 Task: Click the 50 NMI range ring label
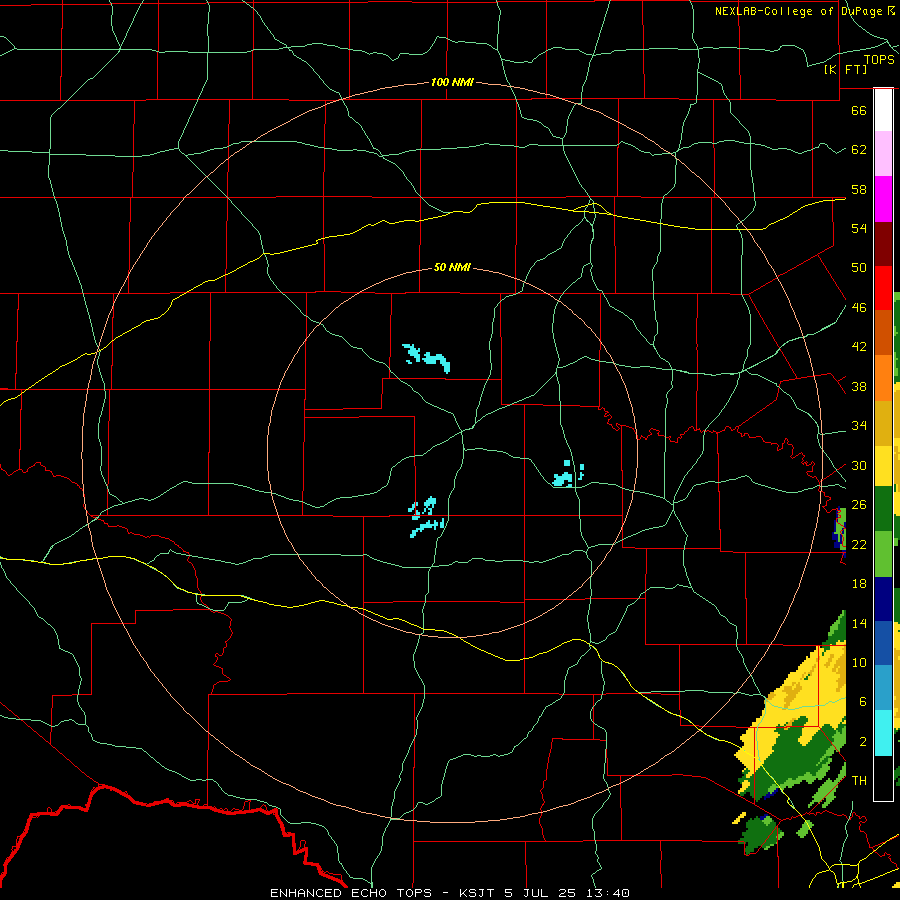452,267
